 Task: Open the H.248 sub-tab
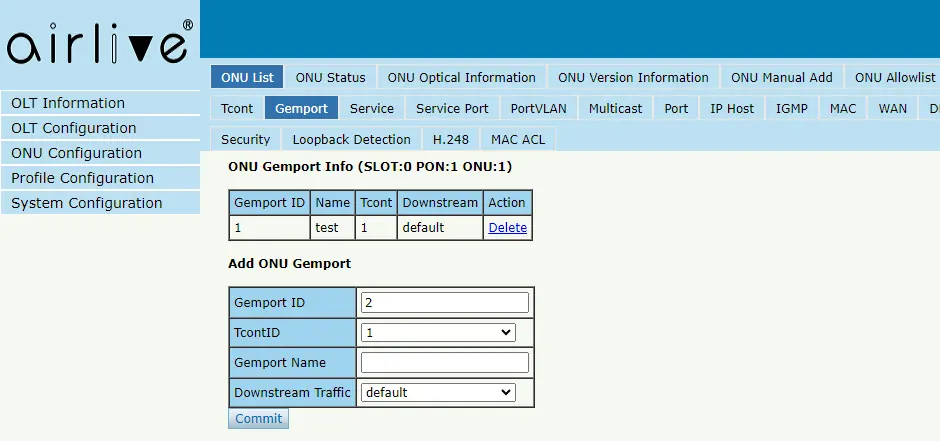(x=451, y=140)
